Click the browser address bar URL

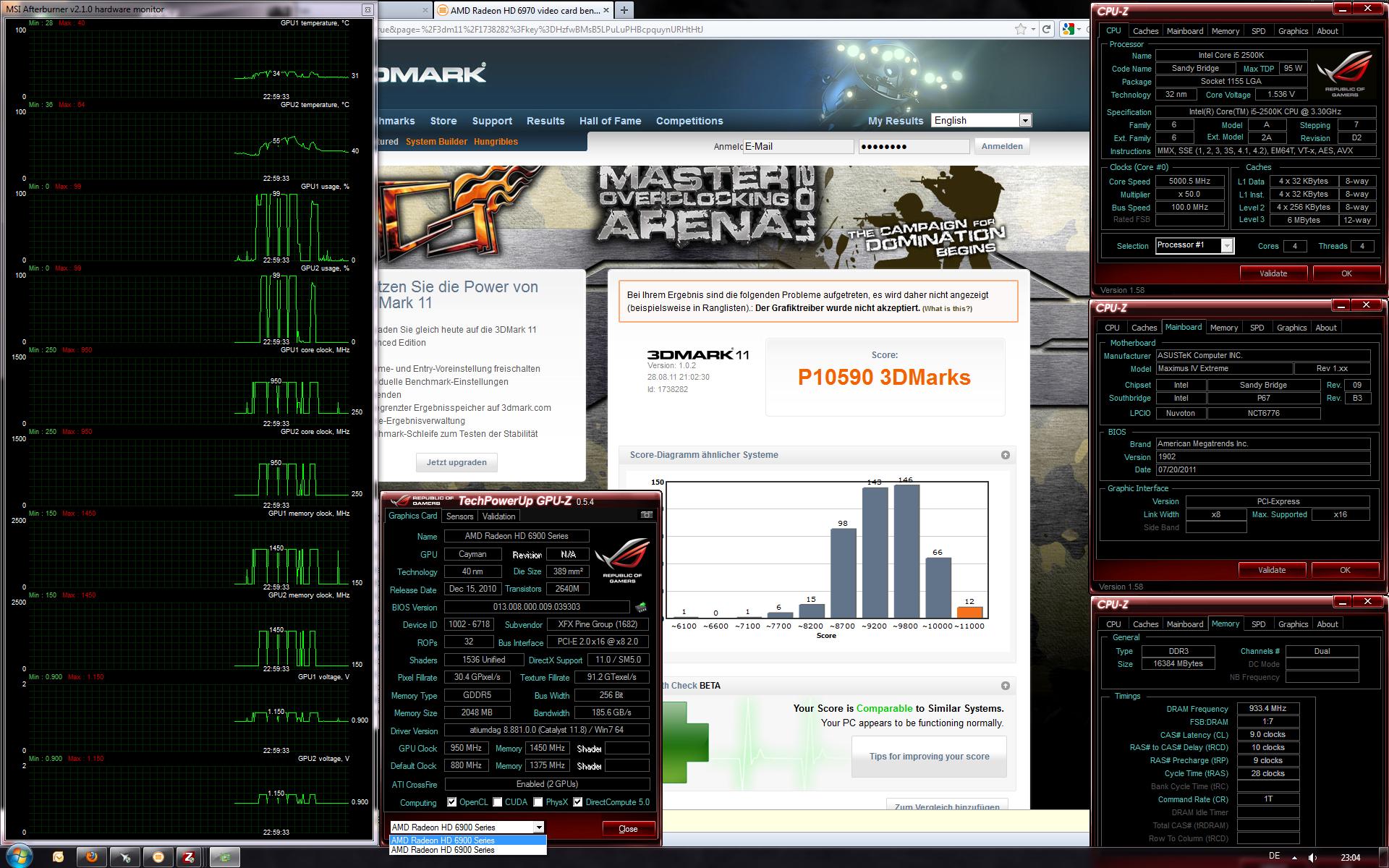pyautogui.click(x=693, y=29)
